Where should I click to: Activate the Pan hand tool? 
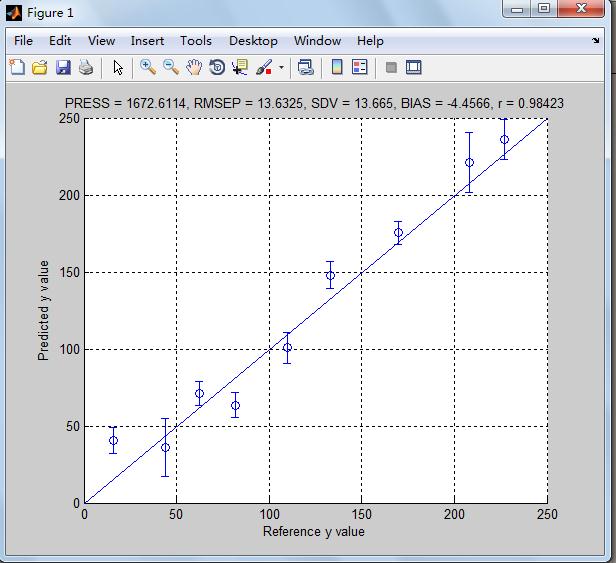(x=193, y=68)
